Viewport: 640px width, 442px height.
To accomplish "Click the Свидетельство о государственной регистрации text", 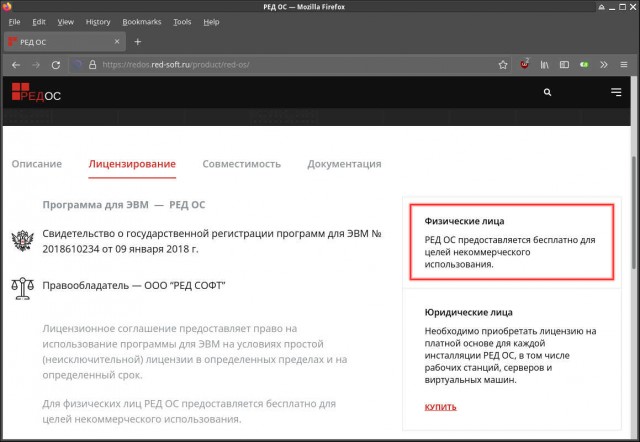I will pyautogui.click(x=212, y=241).
